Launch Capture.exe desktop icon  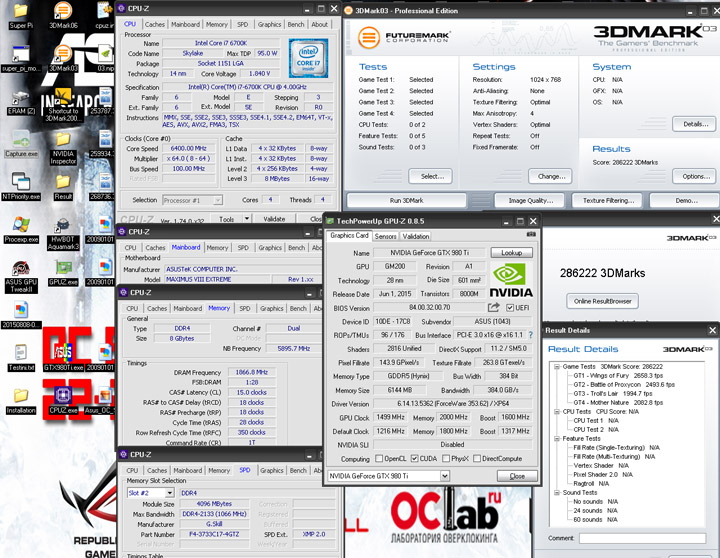tap(21, 144)
